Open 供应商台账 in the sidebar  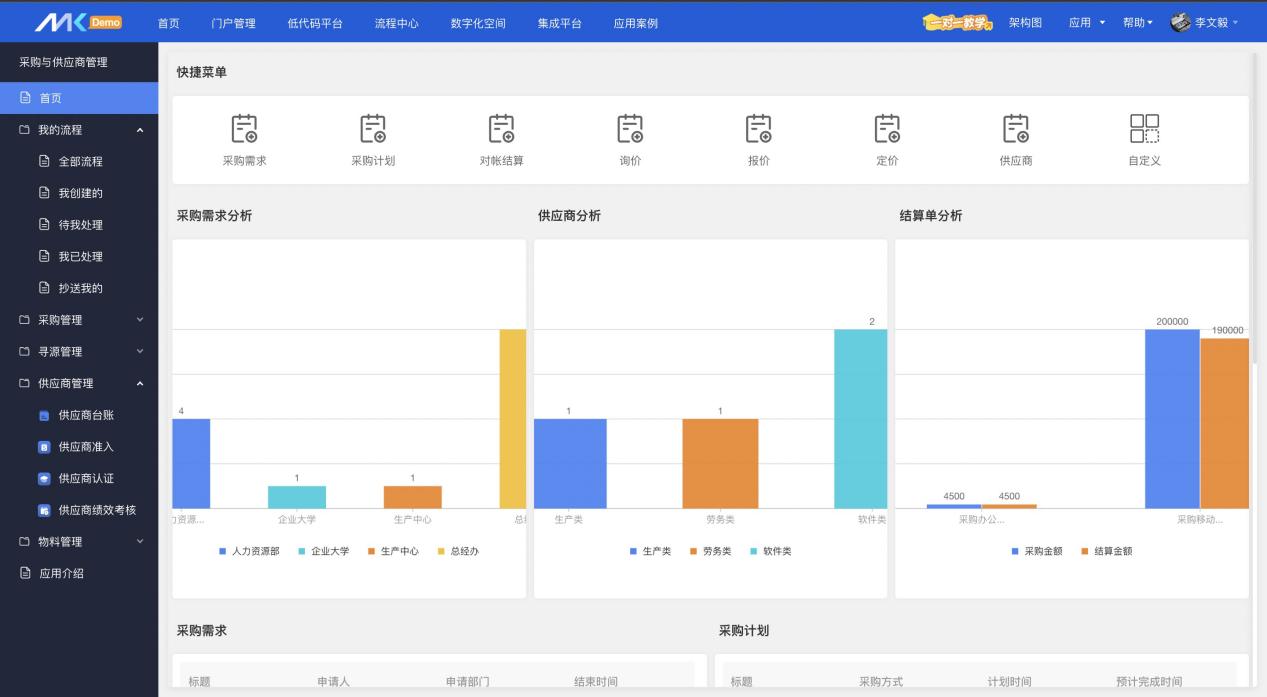(85, 415)
